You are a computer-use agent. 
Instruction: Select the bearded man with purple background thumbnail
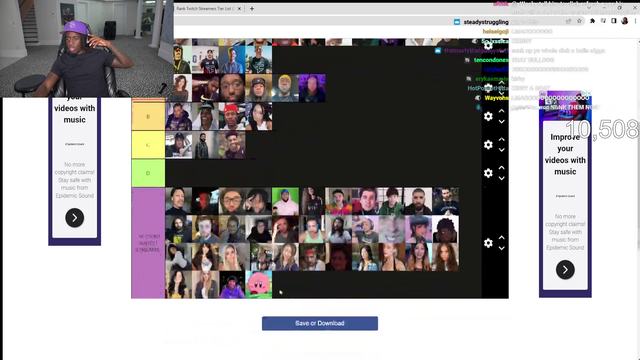(312, 88)
